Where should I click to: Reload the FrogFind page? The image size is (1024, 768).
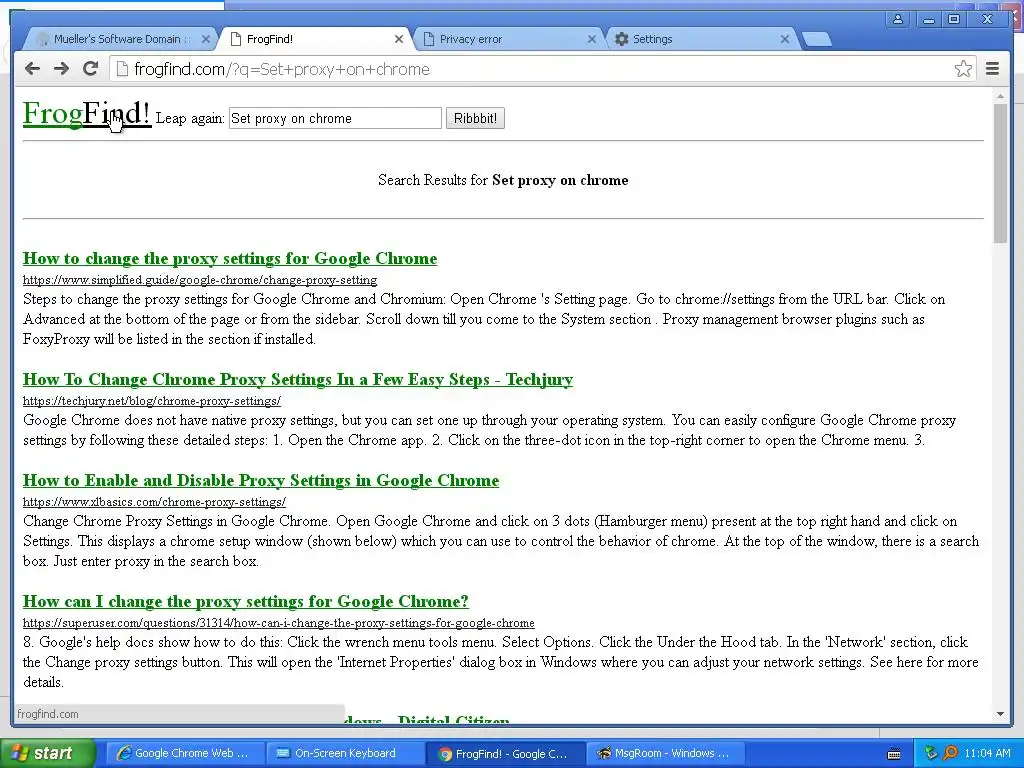pyautogui.click(x=91, y=69)
